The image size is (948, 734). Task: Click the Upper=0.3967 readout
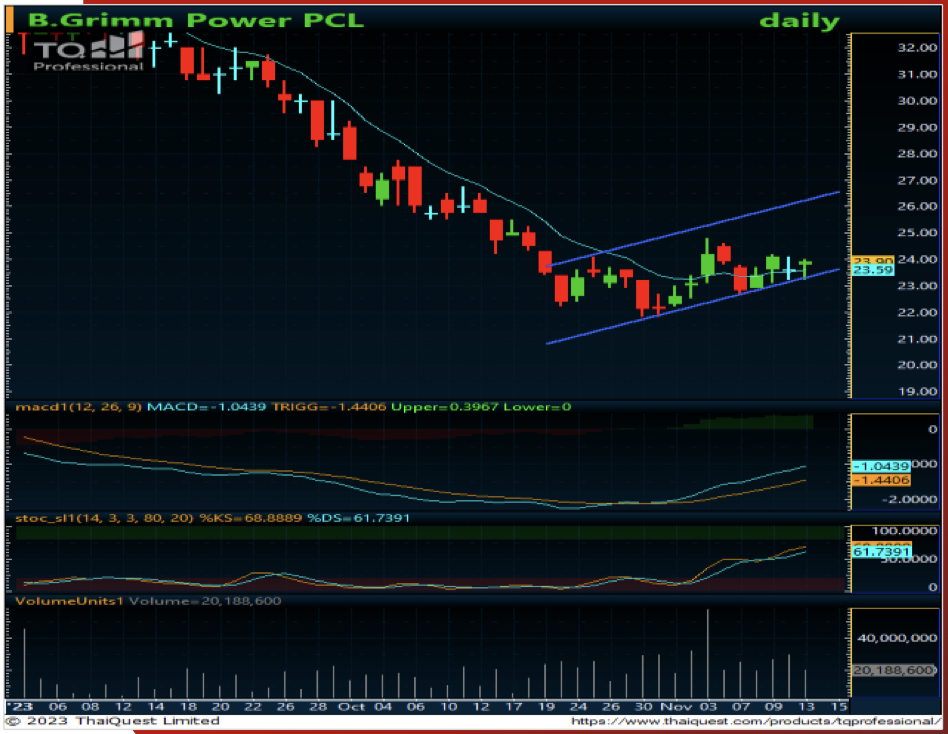444,407
